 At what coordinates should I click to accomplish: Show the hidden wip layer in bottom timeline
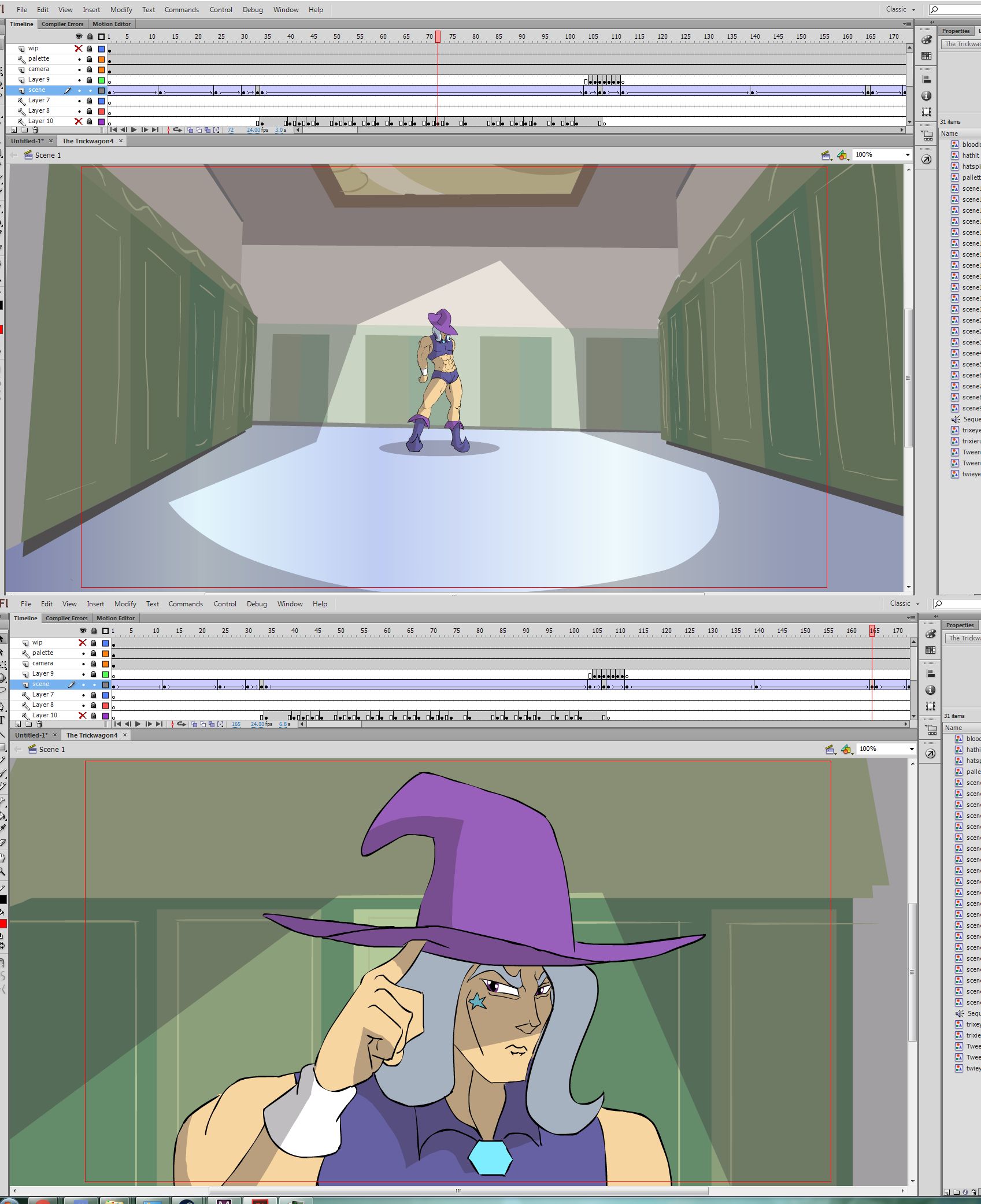click(x=83, y=643)
